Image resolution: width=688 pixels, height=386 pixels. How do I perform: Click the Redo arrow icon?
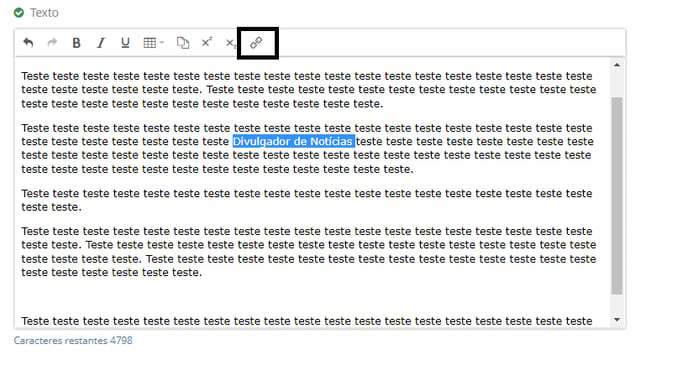52,43
